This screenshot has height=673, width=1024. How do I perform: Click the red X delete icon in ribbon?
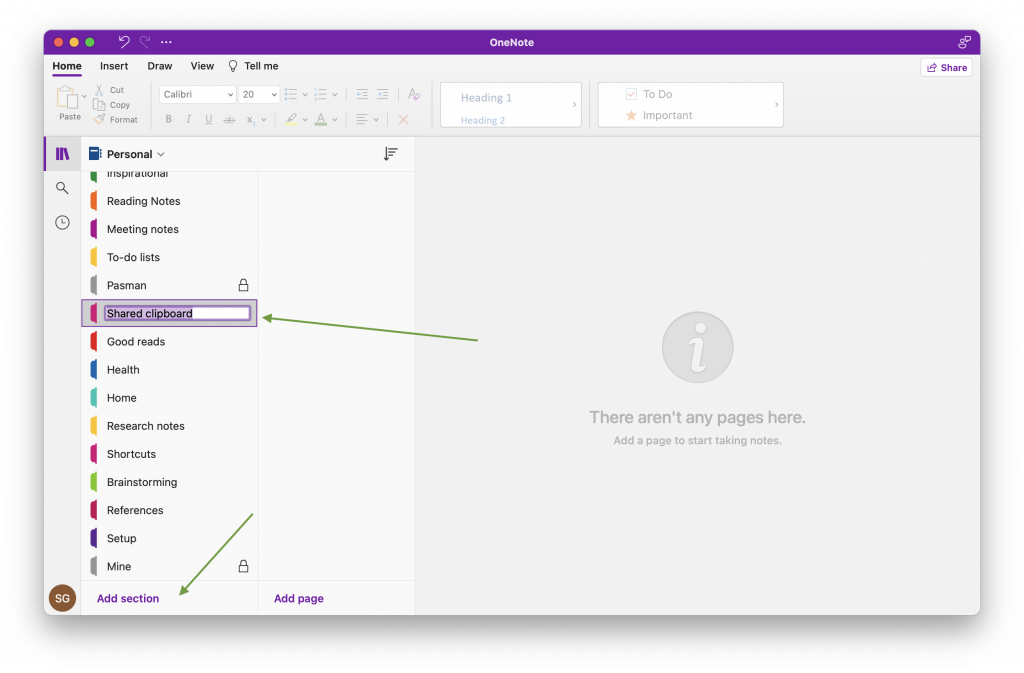[404, 119]
